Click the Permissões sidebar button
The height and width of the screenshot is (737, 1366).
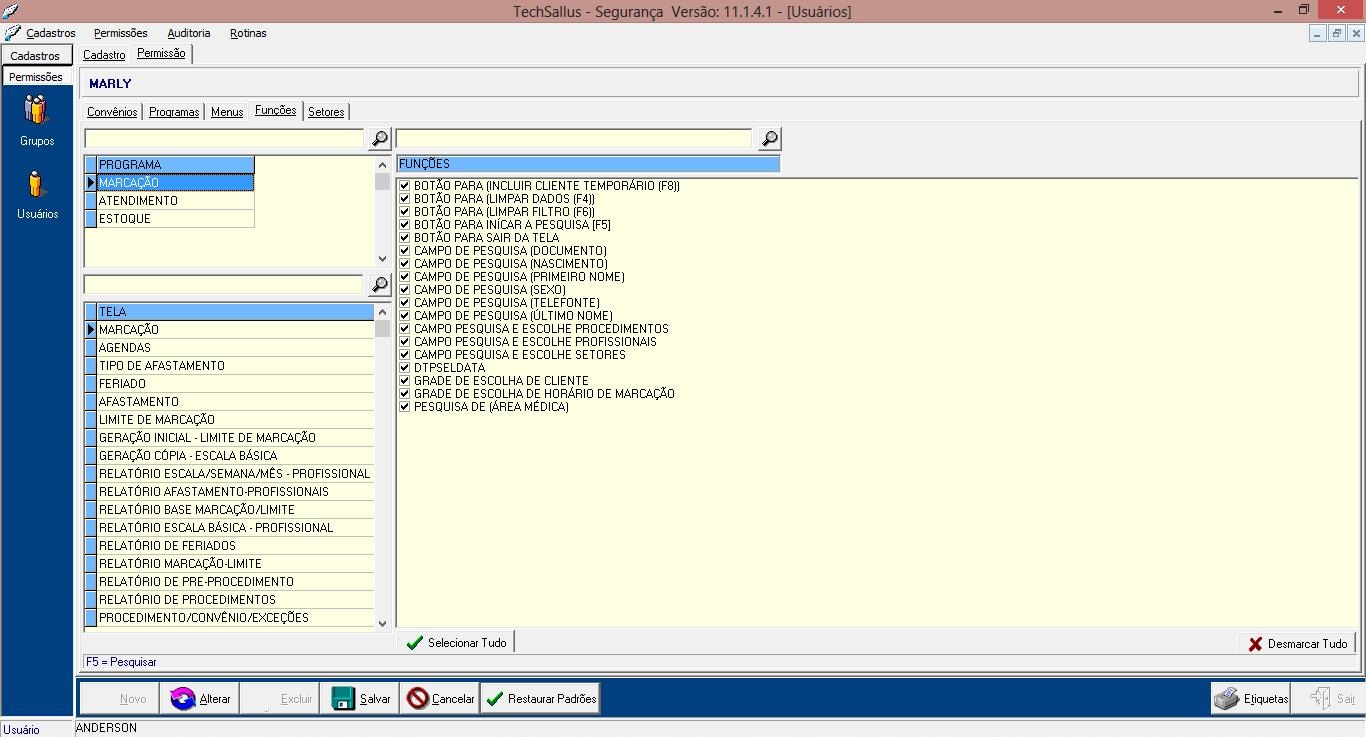tap(35, 77)
